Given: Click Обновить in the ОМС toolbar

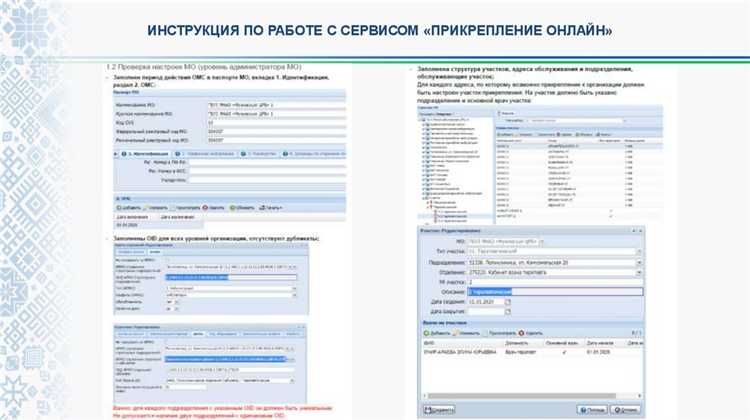Looking at the screenshot, I should pos(242,208).
